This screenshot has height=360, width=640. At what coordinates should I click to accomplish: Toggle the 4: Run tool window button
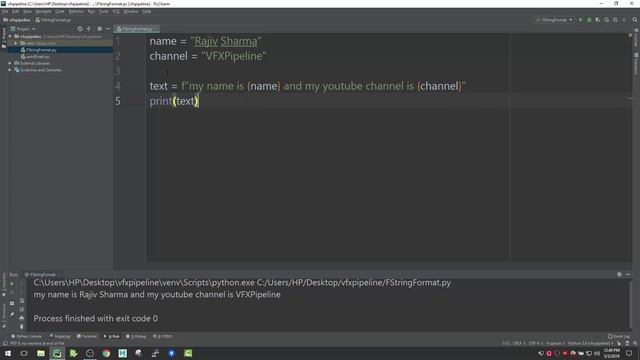[111, 336]
